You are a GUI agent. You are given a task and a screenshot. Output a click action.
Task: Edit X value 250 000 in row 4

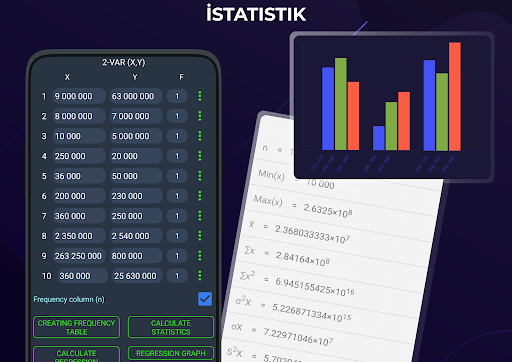click(x=79, y=156)
